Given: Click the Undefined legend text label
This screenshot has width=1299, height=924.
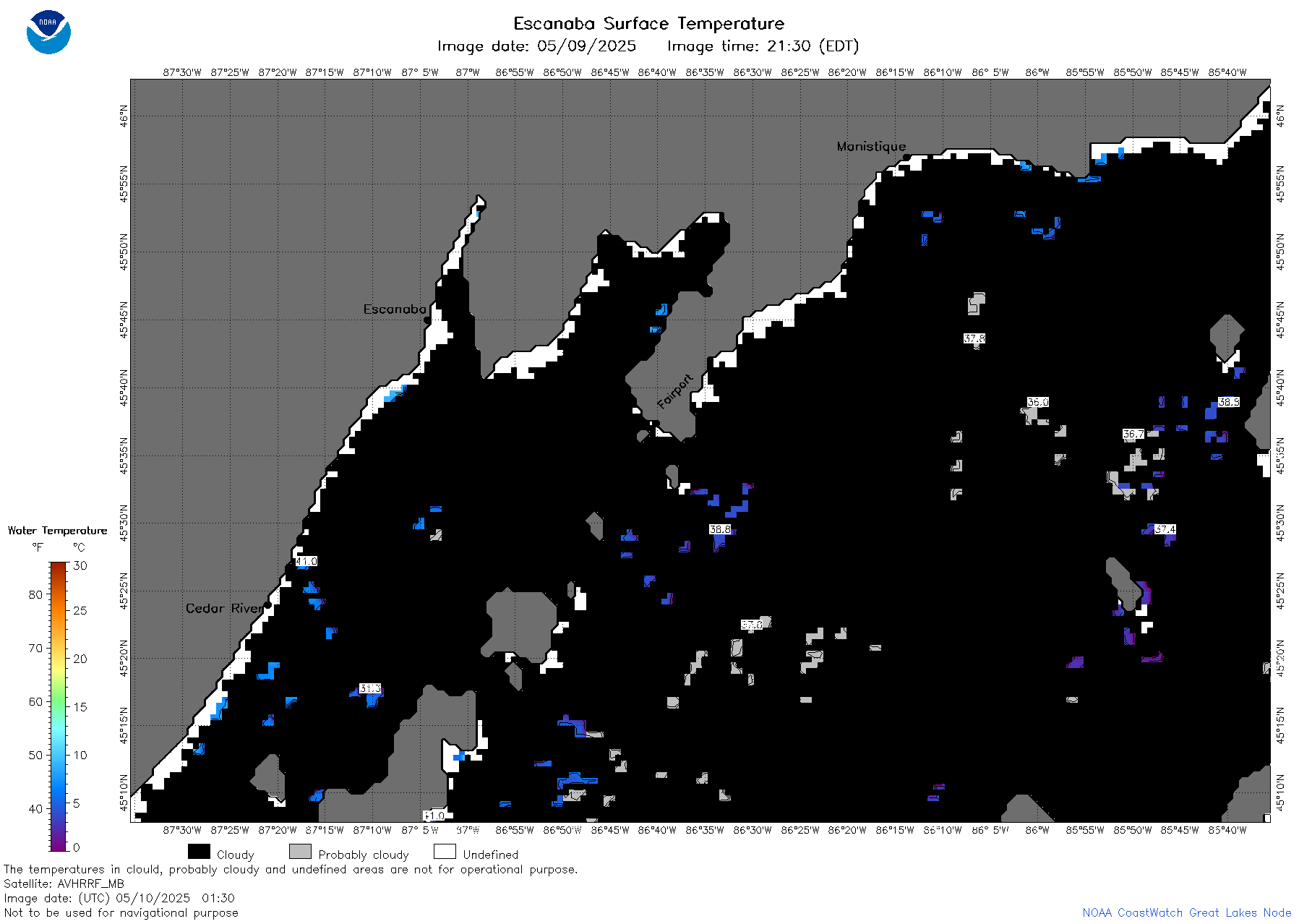Looking at the screenshot, I should (x=490, y=855).
